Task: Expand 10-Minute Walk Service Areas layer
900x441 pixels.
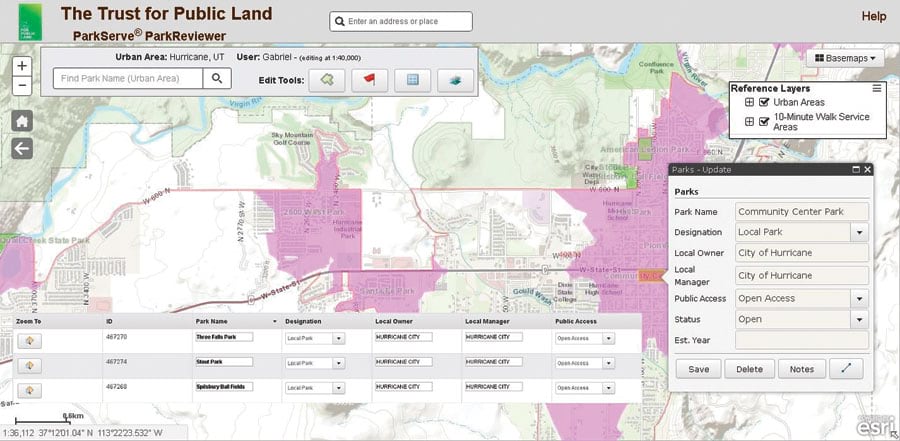Action: click(x=749, y=121)
